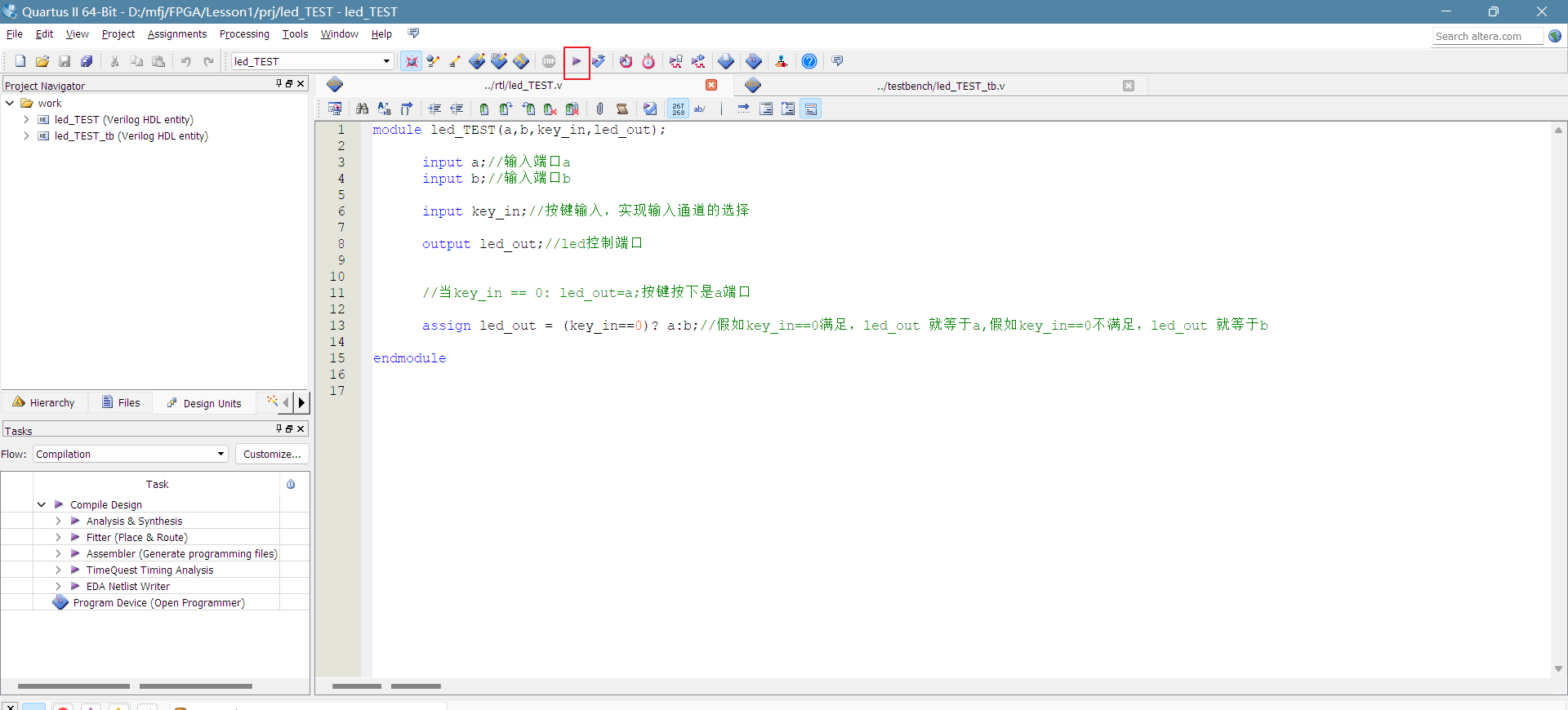Switch to the Files tab
Image resolution: width=1568 pixels, height=710 pixels.
tap(121, 402)
